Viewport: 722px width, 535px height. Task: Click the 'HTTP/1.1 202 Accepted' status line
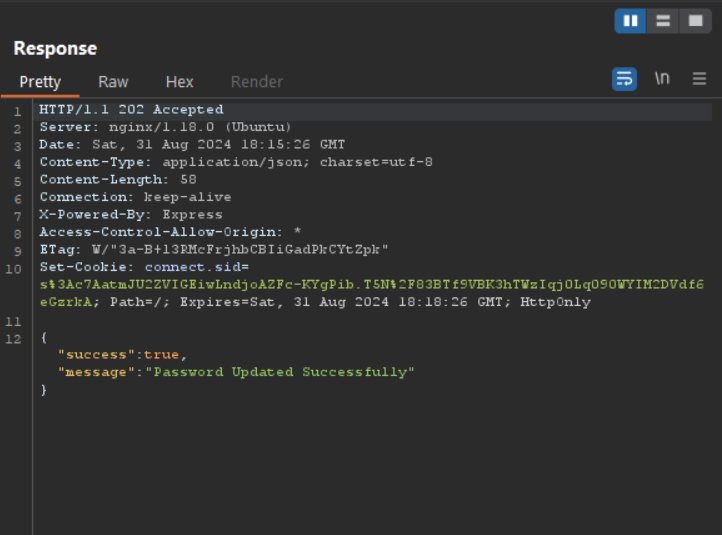point(131,110)
